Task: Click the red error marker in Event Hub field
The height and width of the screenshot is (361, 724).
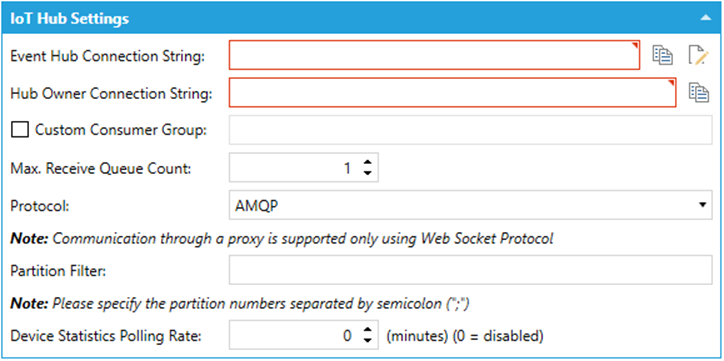Action: tap(636, 45)
